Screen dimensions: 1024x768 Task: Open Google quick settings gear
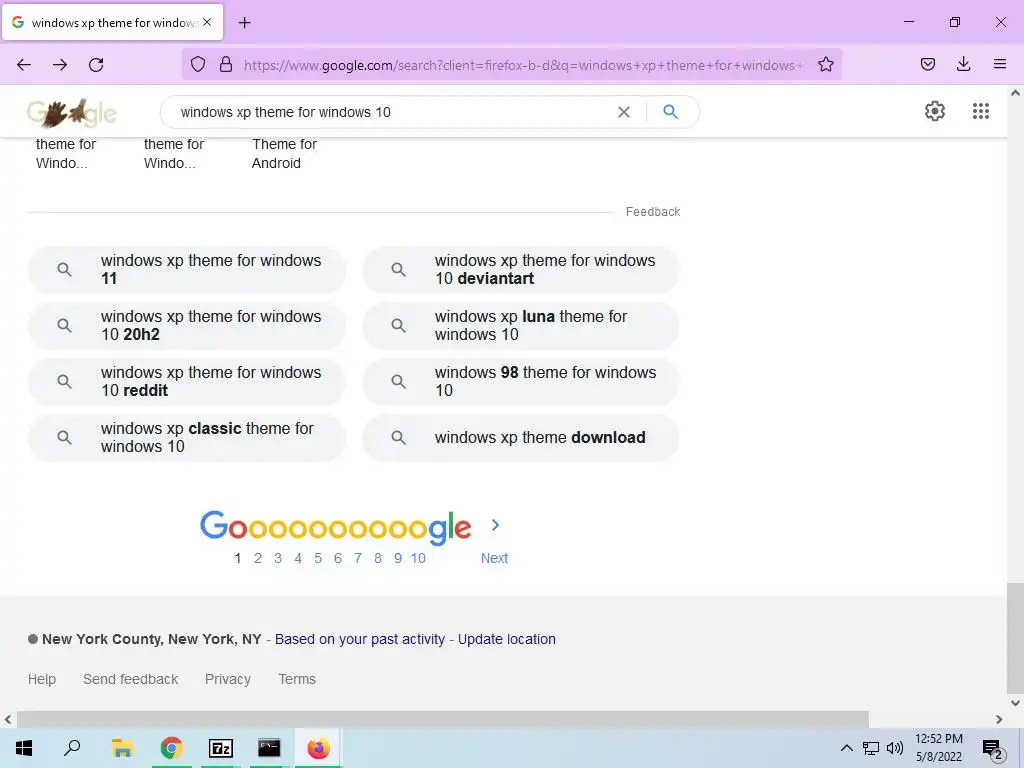935,111
